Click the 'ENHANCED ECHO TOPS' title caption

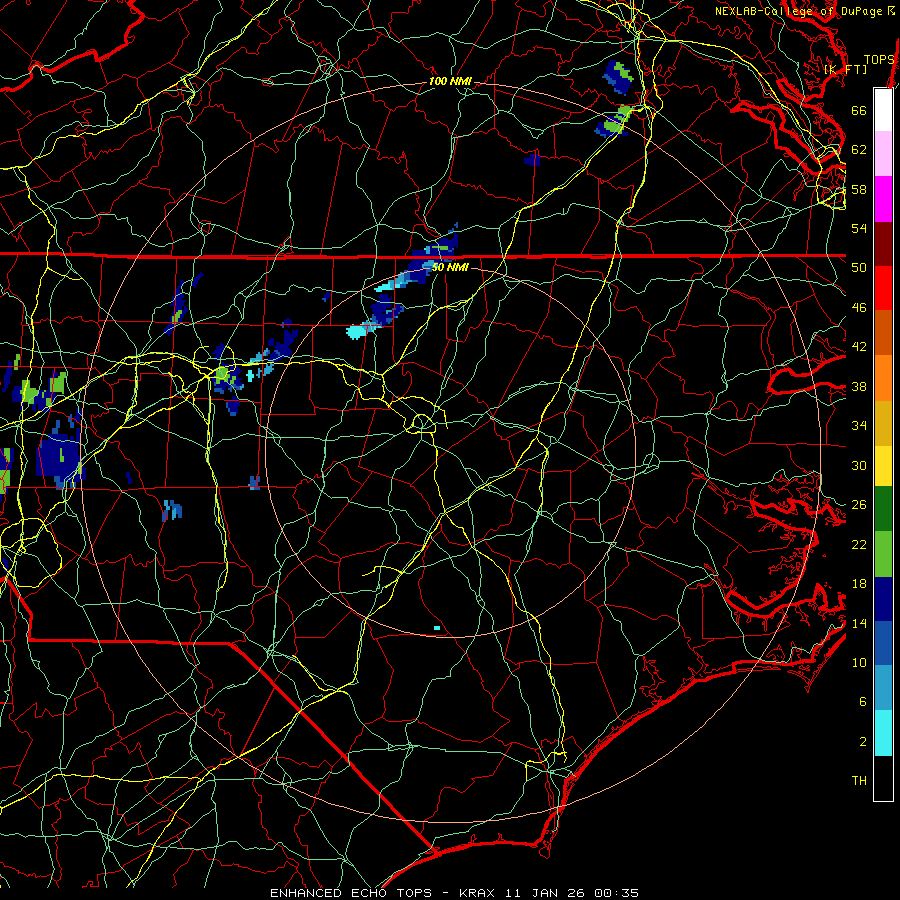point(351,893)
